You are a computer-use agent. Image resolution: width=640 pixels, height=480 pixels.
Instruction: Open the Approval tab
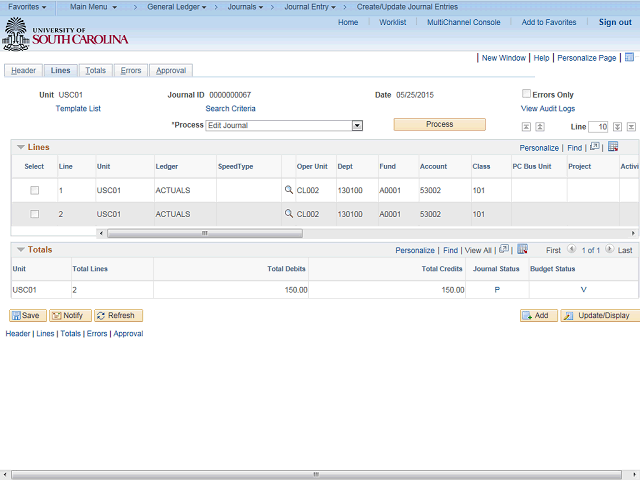click(171, 71)
